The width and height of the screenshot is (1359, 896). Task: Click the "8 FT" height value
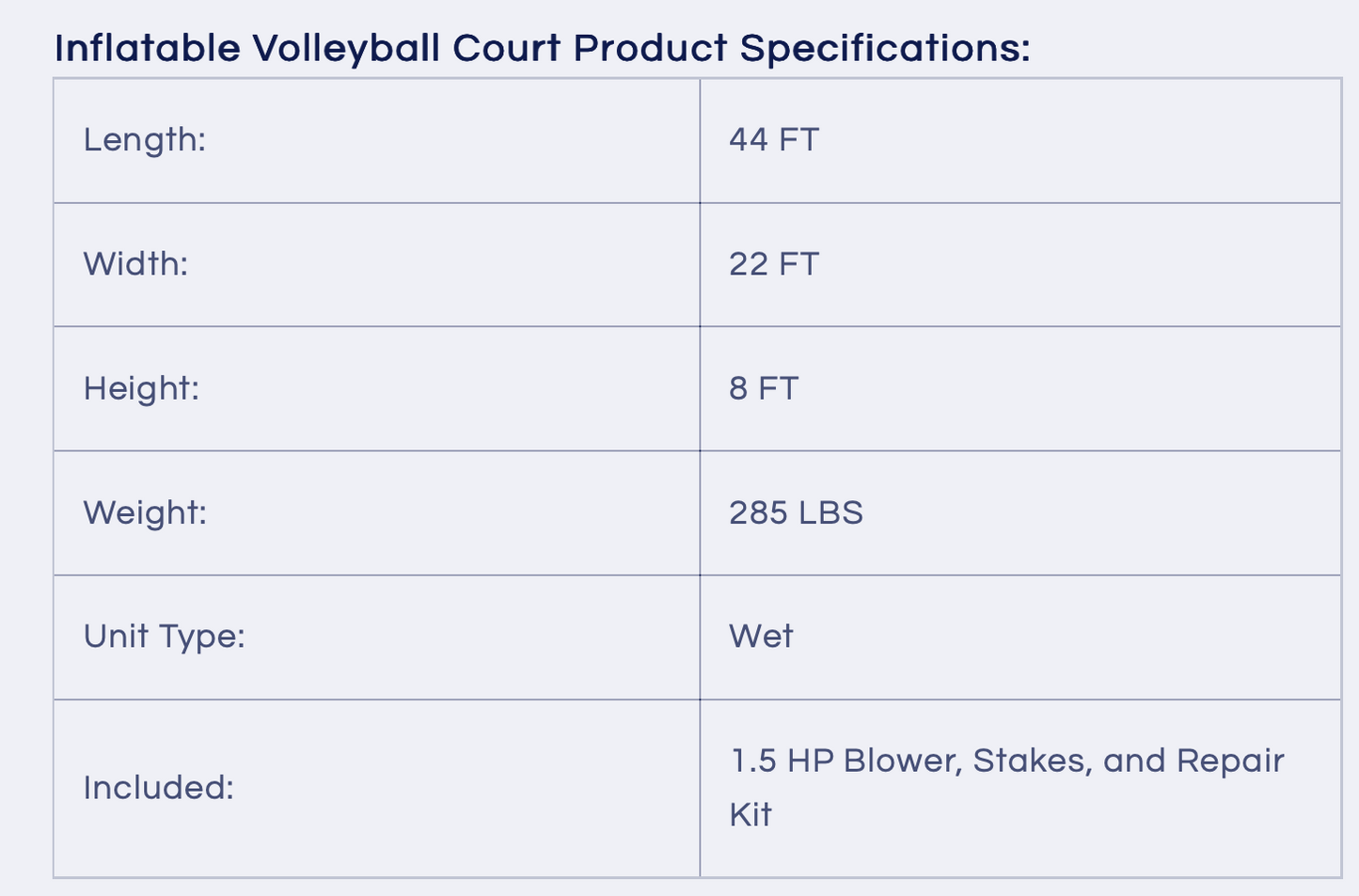(764, 388)
